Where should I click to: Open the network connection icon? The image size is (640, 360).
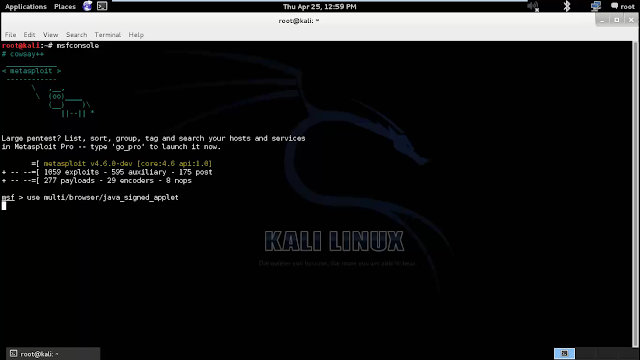coord(596,6)
